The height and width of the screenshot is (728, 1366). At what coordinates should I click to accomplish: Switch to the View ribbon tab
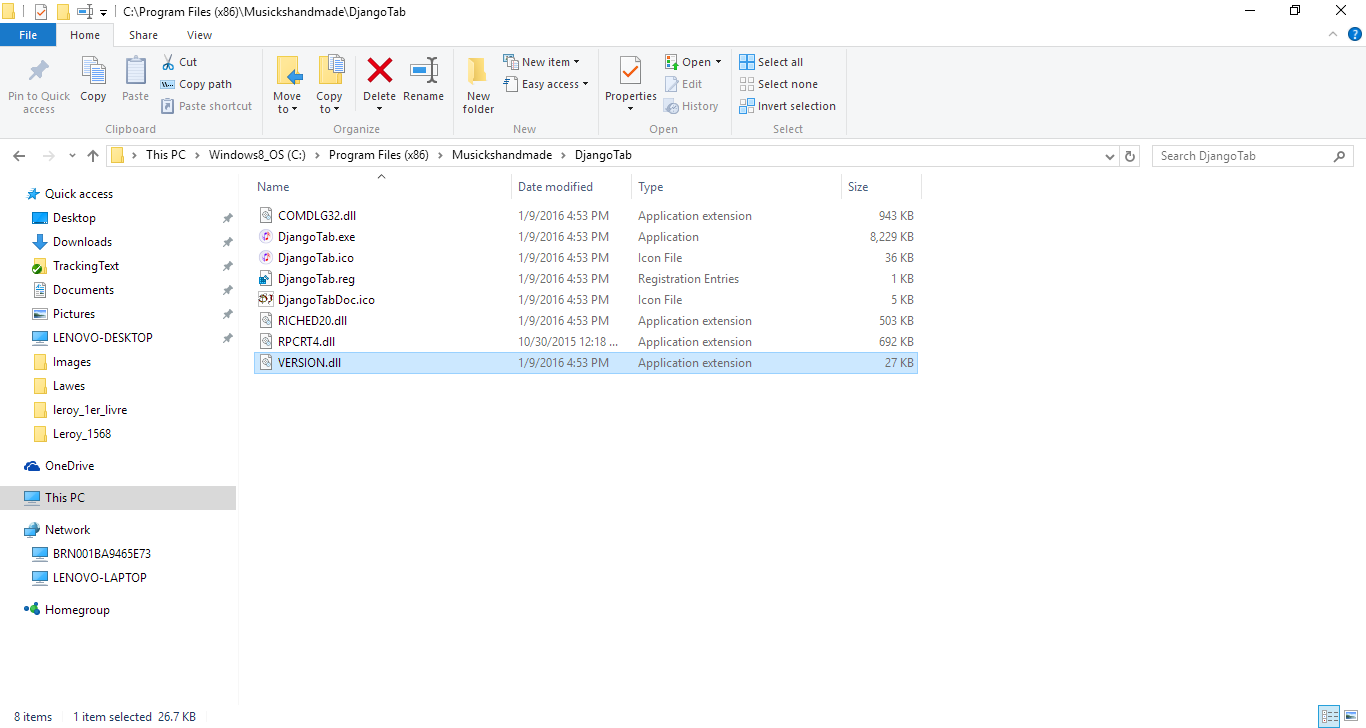point(199,35)
